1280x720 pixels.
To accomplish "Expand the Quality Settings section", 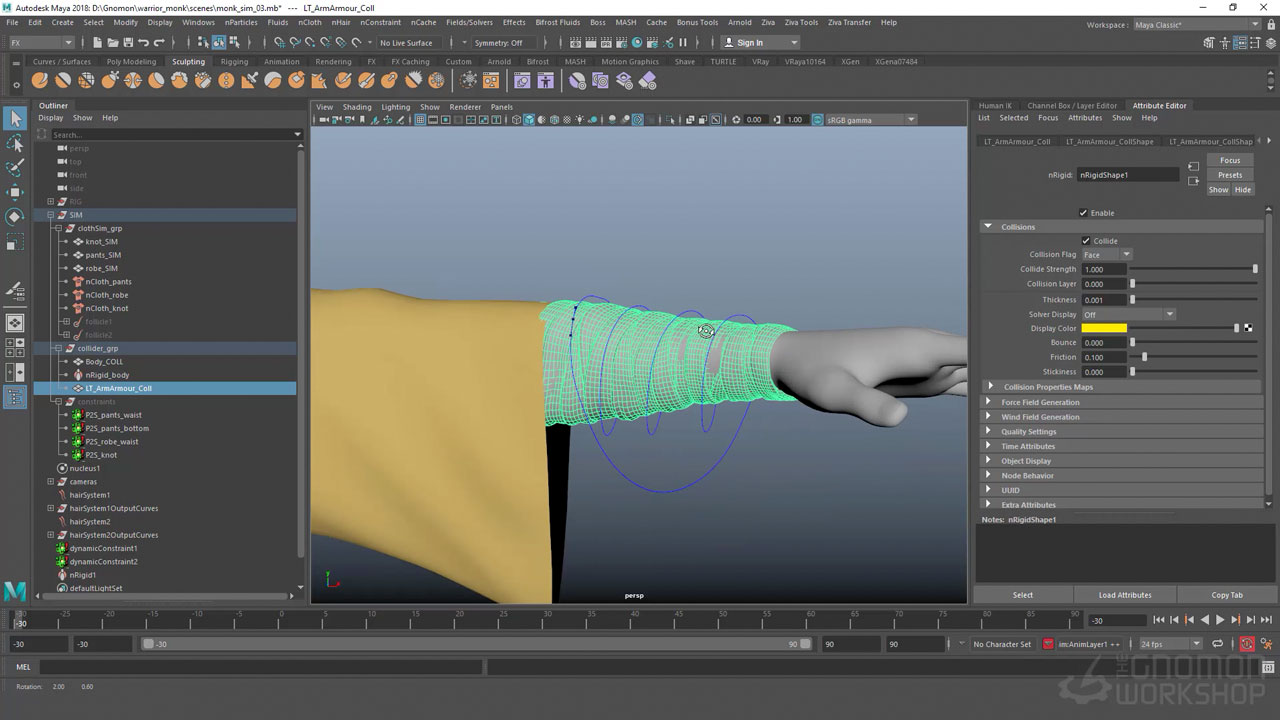I will pyautogui.click(x=1028, y=432).
